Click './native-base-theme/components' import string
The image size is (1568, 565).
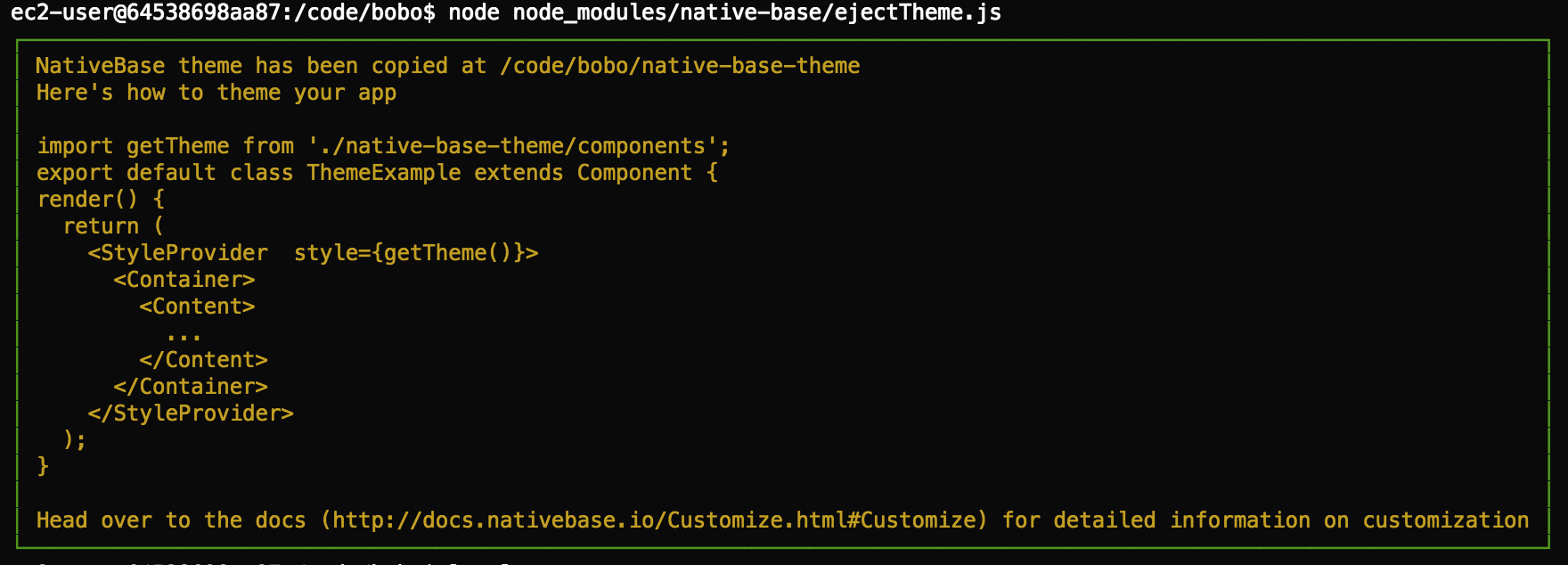click(x=519, y=146)
